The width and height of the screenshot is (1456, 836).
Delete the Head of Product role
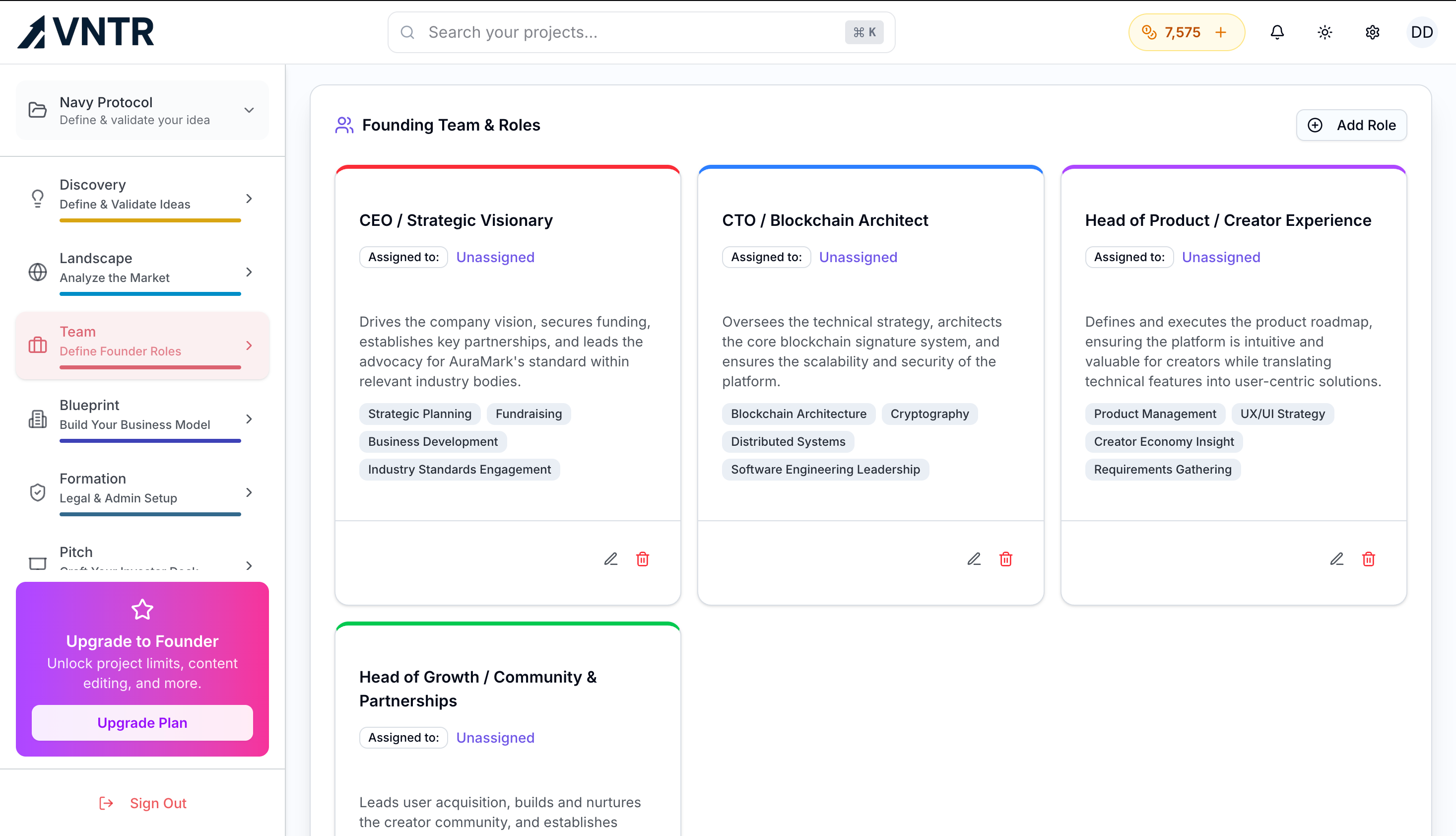tap(1368, 558)
